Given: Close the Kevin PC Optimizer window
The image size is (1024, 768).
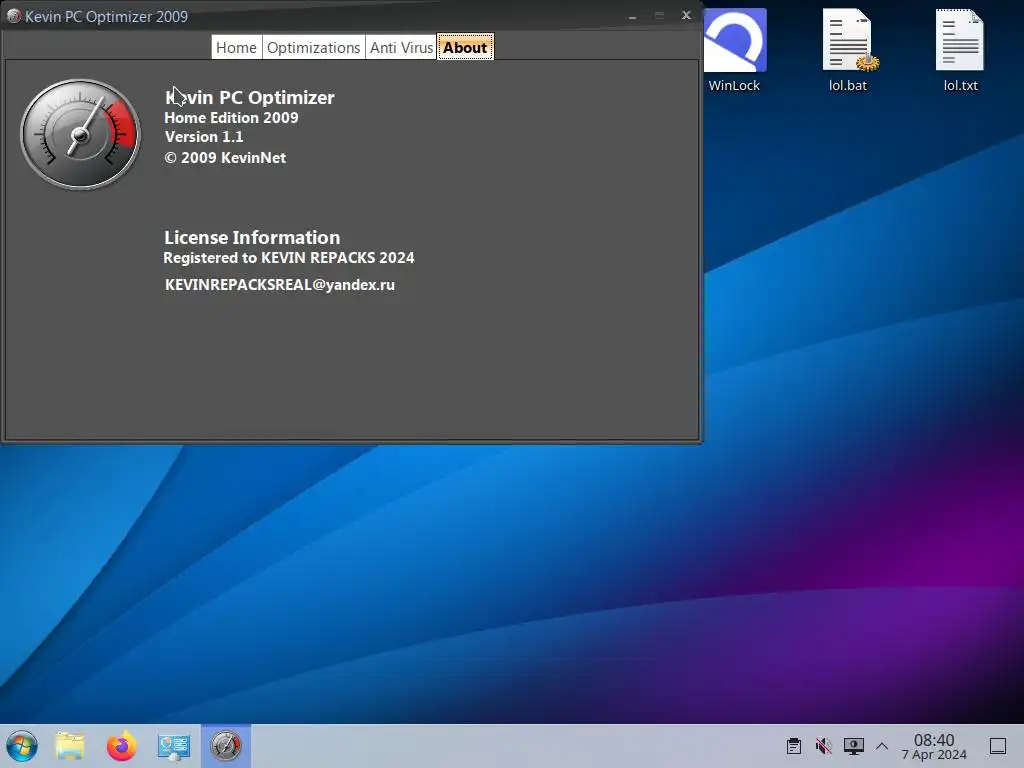Looking at the screenshot, I should tap(686, 15).
